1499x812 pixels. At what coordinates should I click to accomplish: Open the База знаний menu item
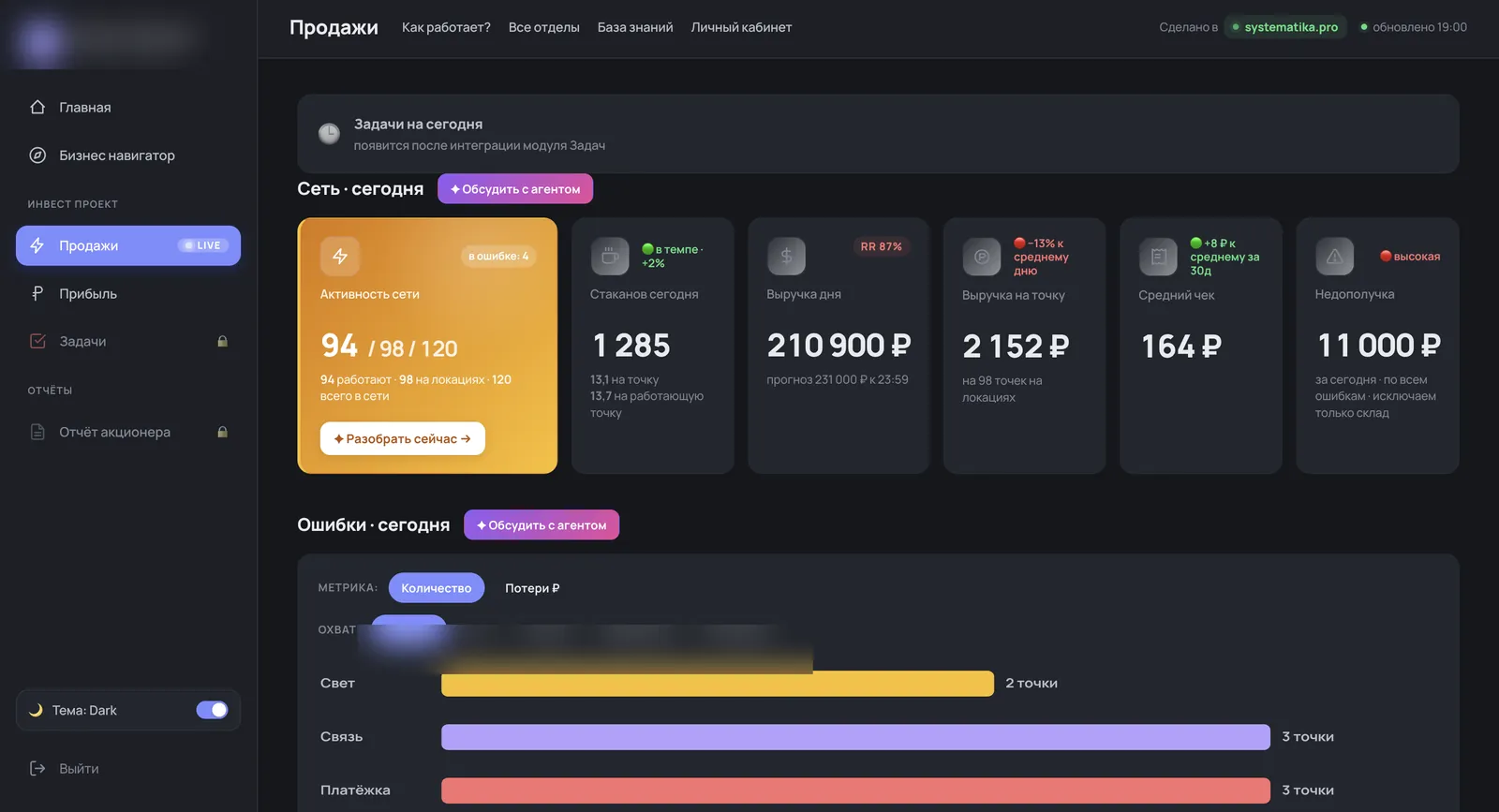(635, 27)
